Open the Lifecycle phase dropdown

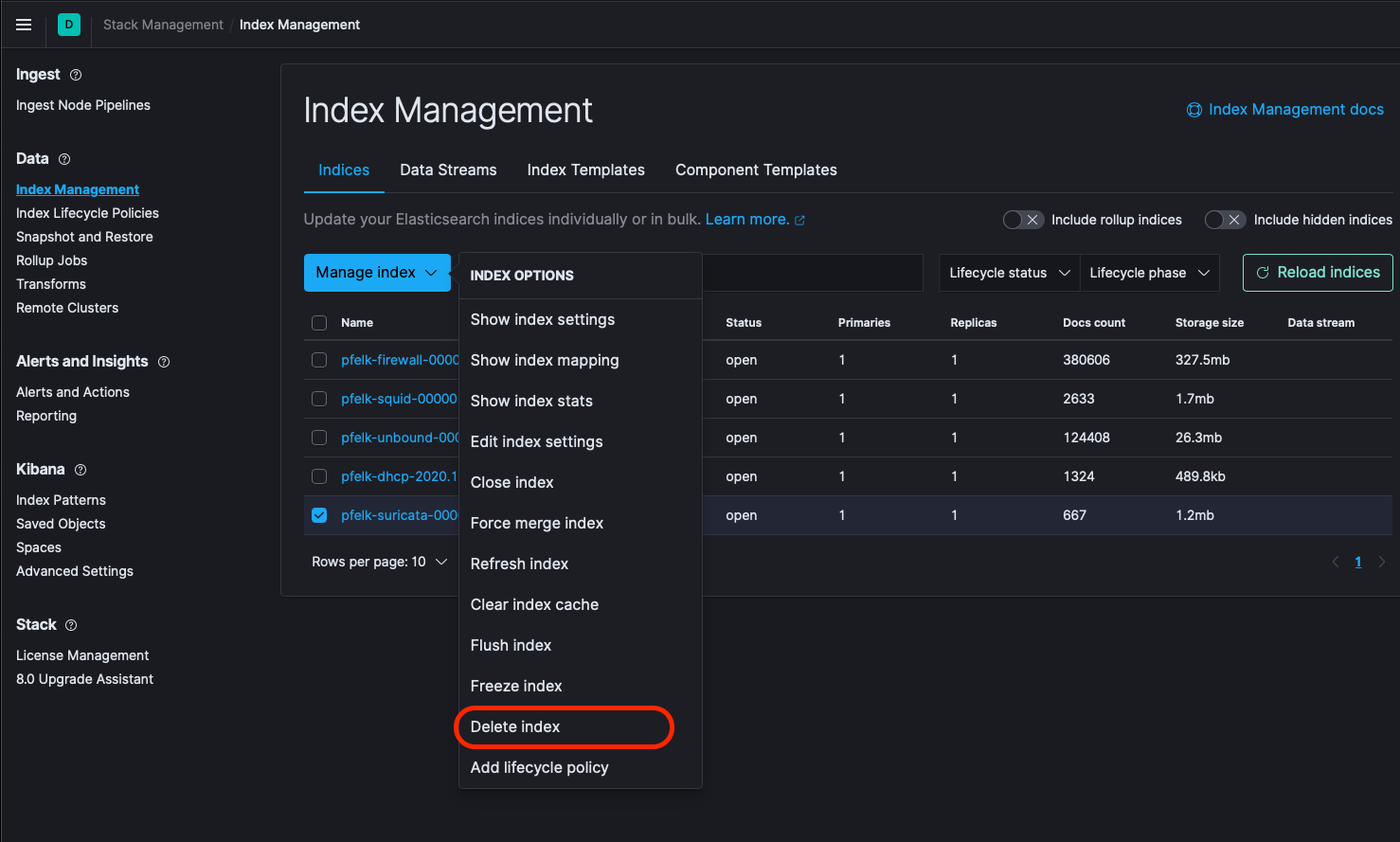(1149, 272)
